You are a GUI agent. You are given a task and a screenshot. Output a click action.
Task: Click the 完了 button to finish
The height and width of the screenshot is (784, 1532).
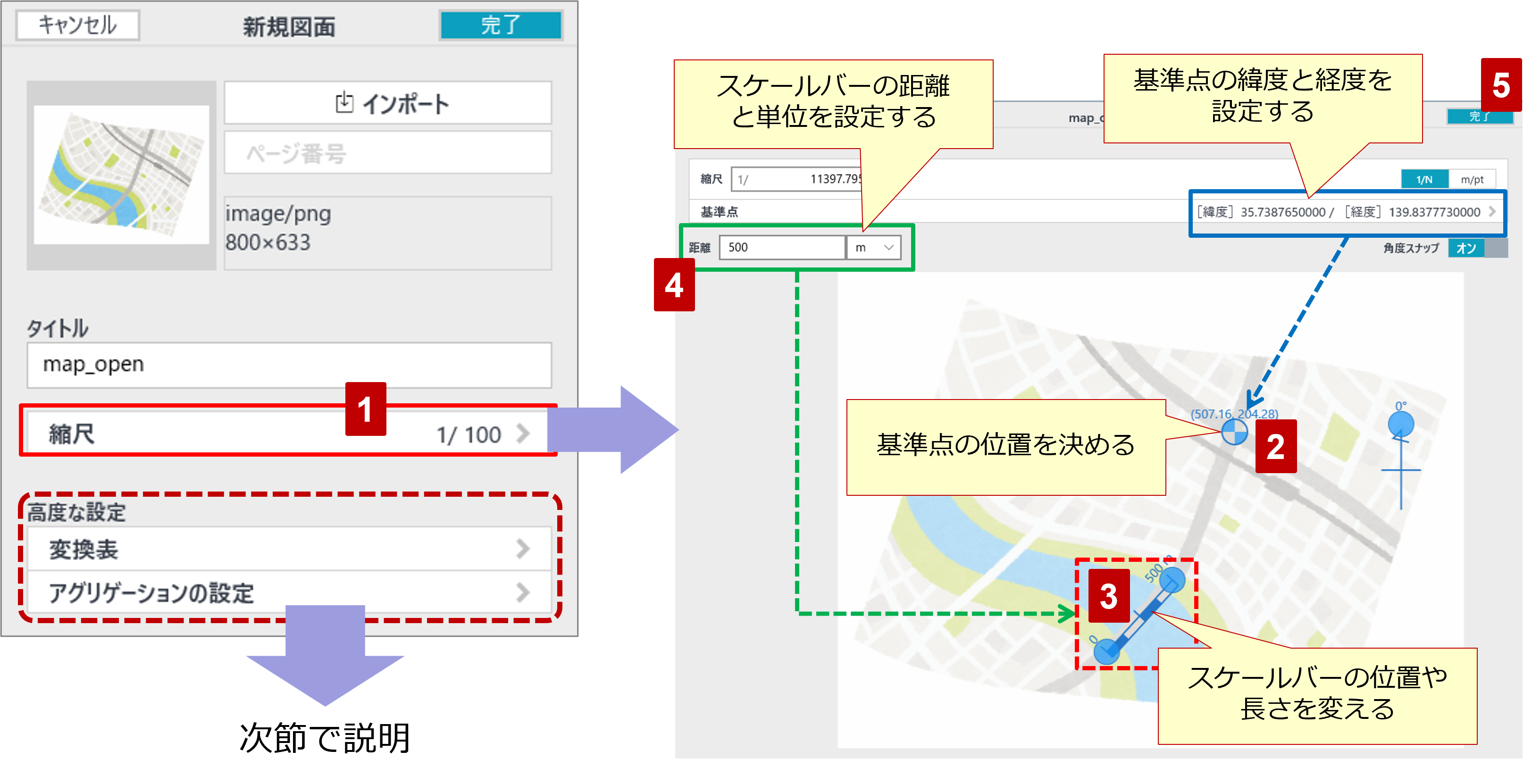click(x=500, y=25)
